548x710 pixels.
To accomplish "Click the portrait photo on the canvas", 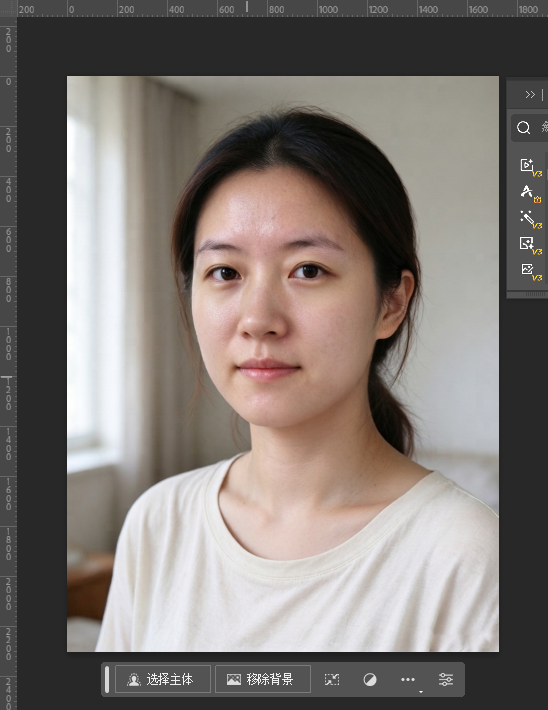I will [x=283, y=364].
